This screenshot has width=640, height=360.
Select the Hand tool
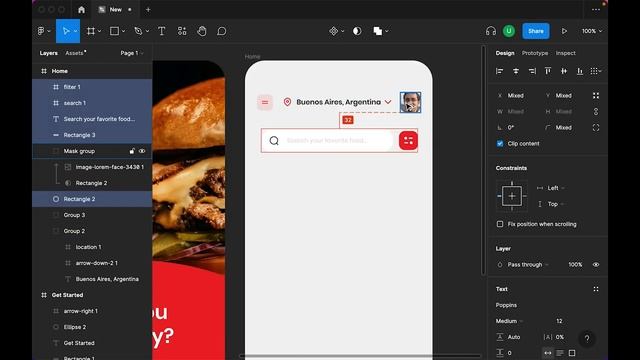[202, 31]
